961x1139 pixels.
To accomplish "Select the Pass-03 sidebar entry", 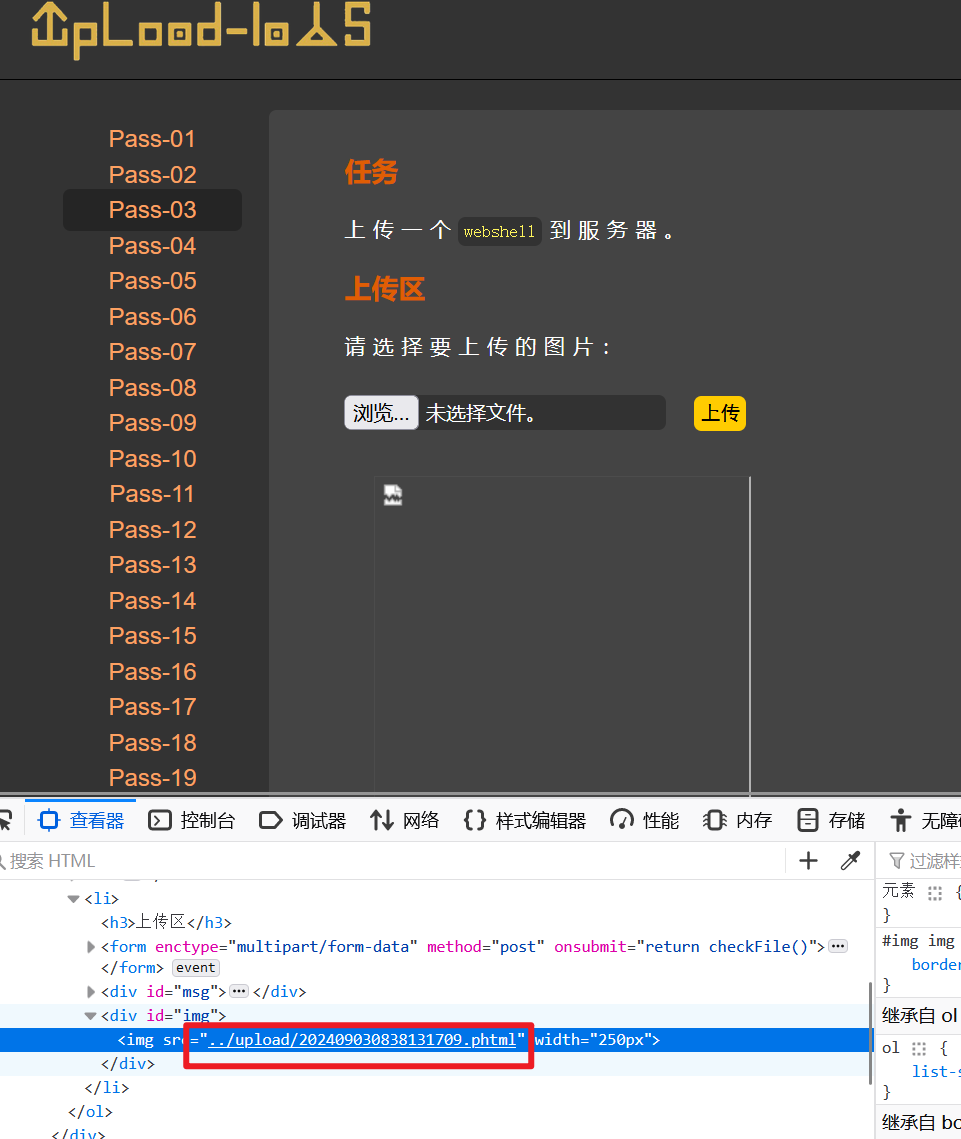I will [153, 210].
